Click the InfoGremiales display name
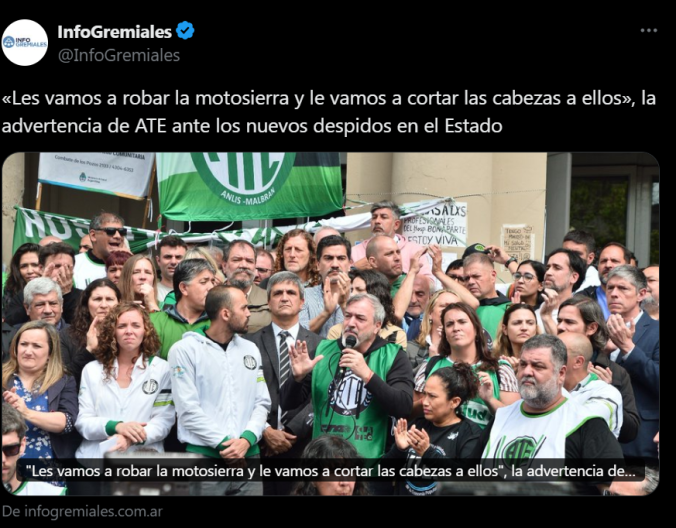 coord(115,31)
